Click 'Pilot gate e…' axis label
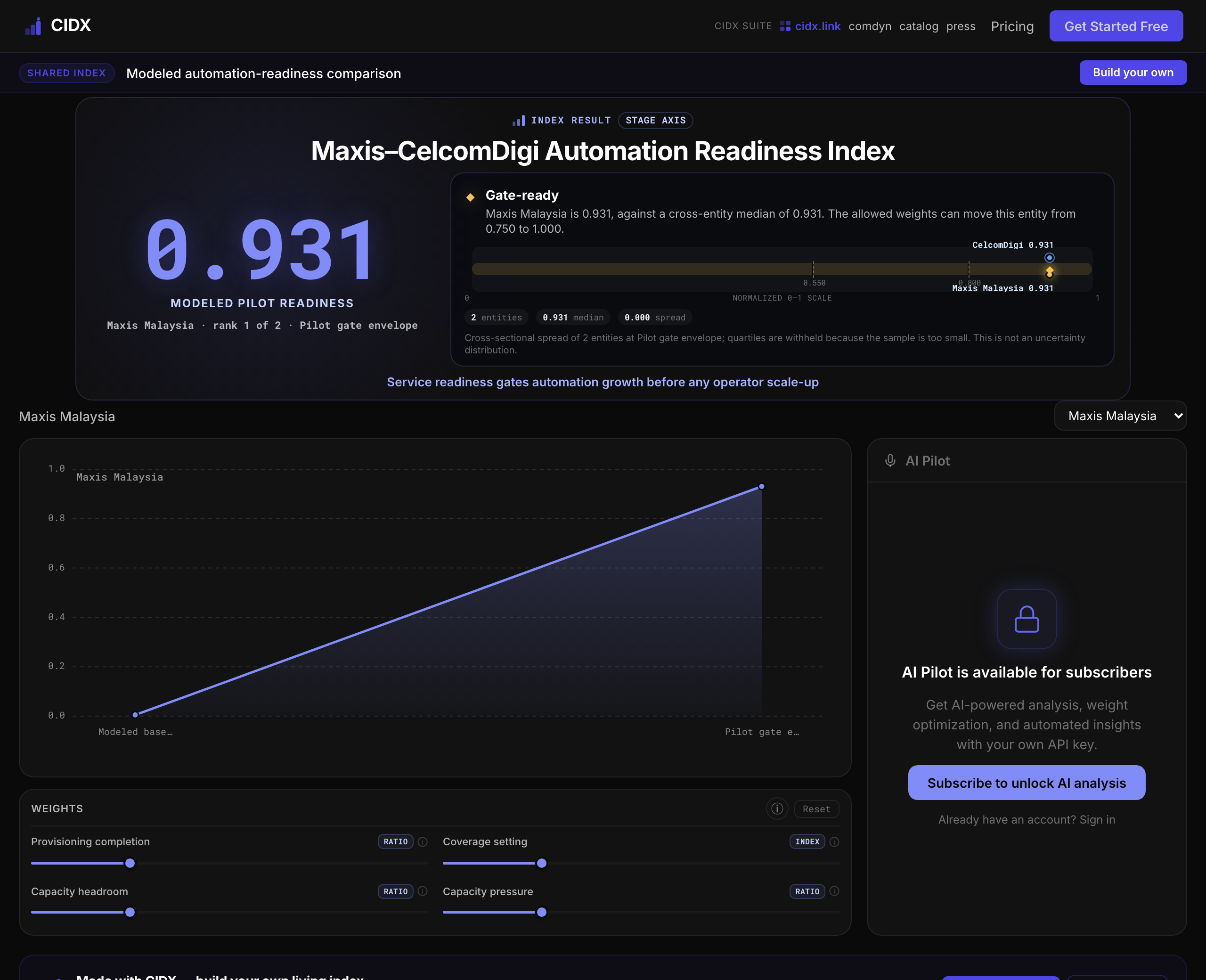Image resolution: width=1206 pixels, height=980 pixels. [x=762, y=732]
